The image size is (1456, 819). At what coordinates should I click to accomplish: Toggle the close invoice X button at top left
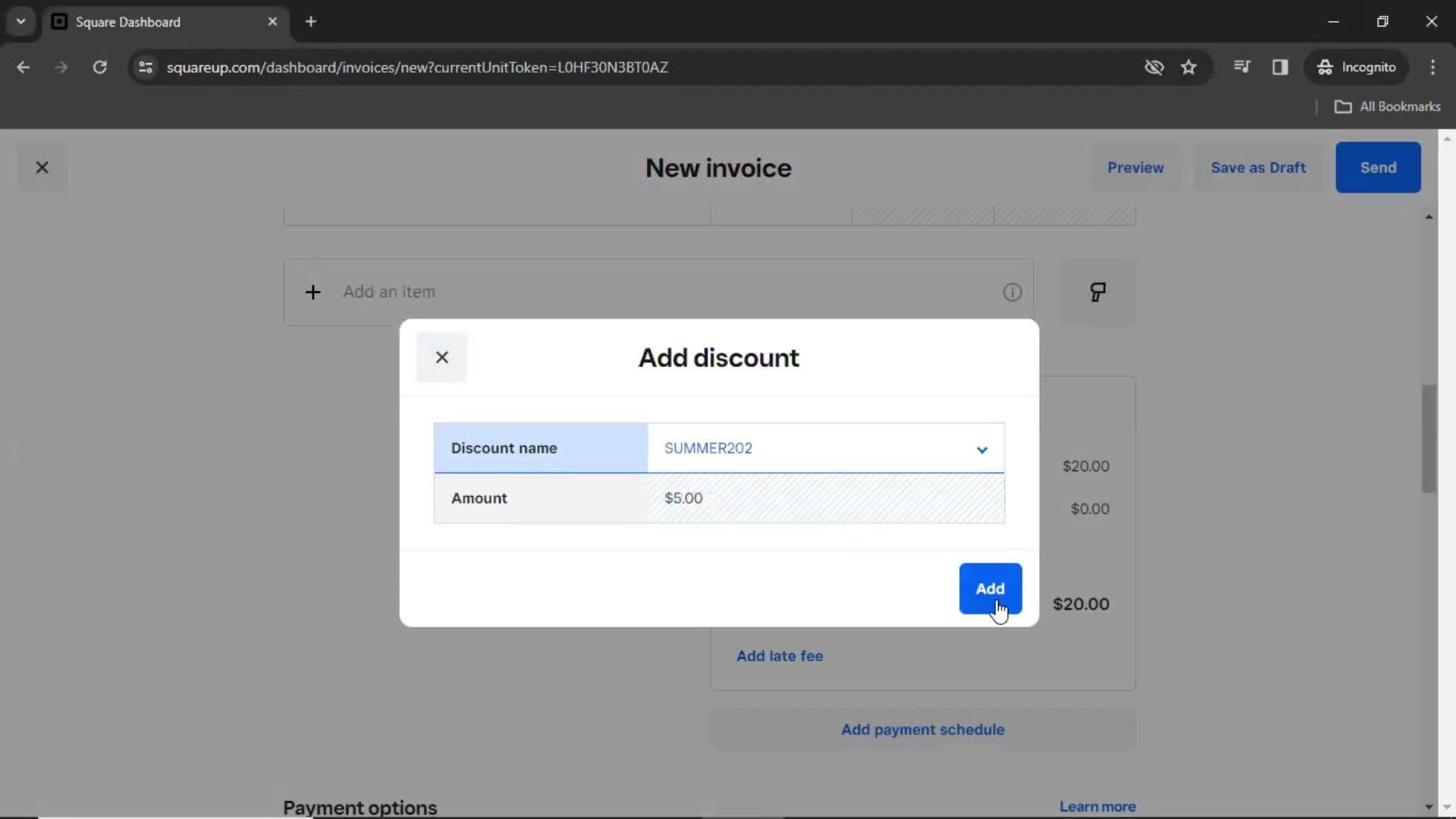pyautogui.click(x=42, y=167)
